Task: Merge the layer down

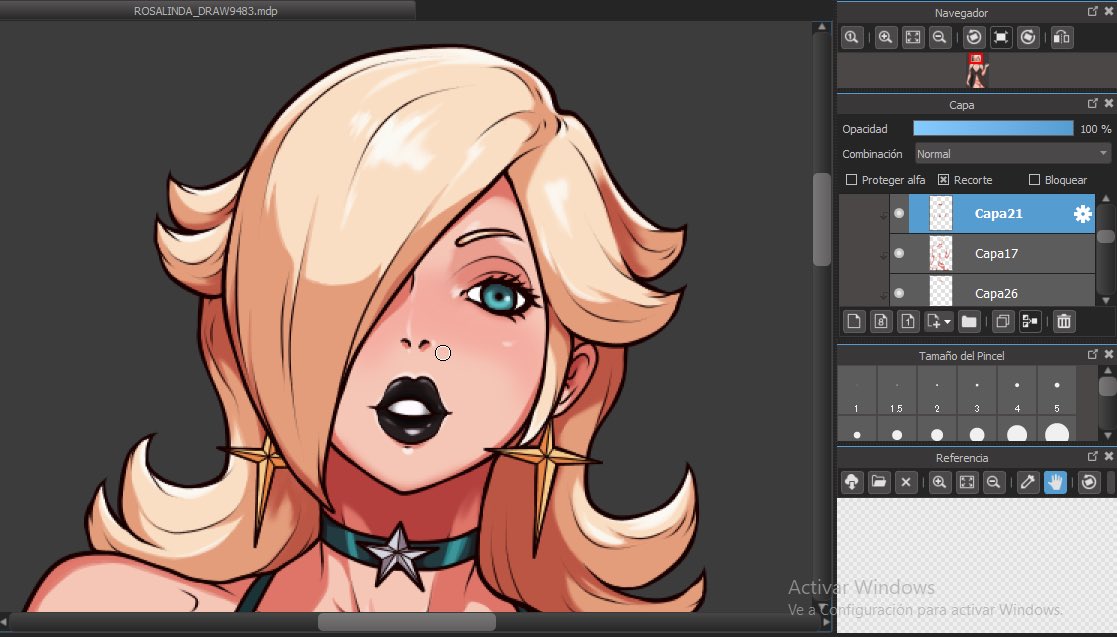Action: (1029, 321)
